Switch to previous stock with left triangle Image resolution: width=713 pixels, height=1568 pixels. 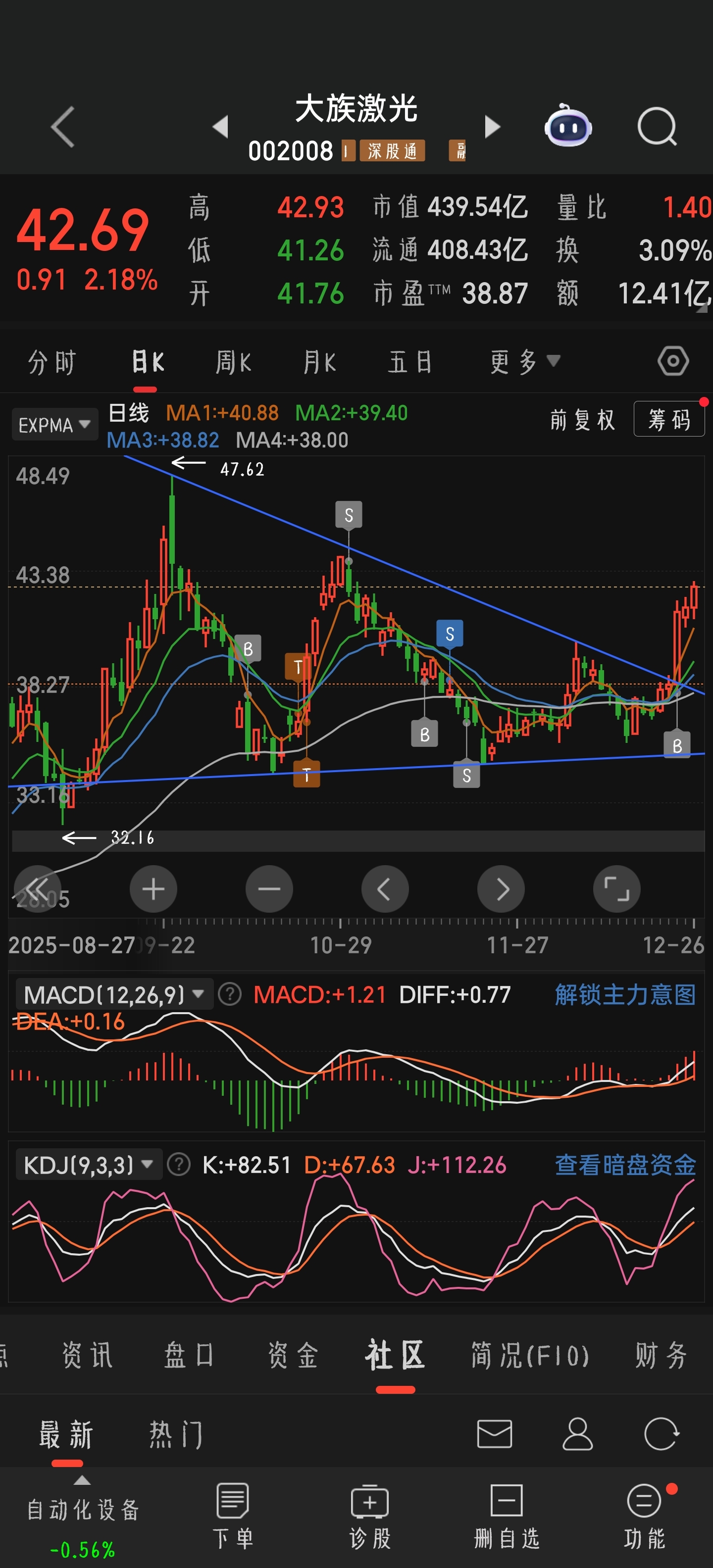(x=220, y=127)
